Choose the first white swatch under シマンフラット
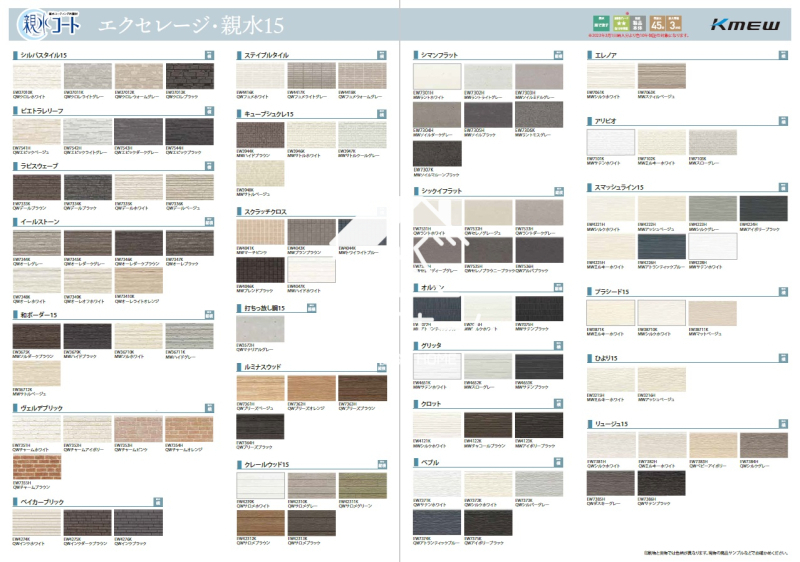The height and width of the screenshot is (562, 800). pos(437,77)
